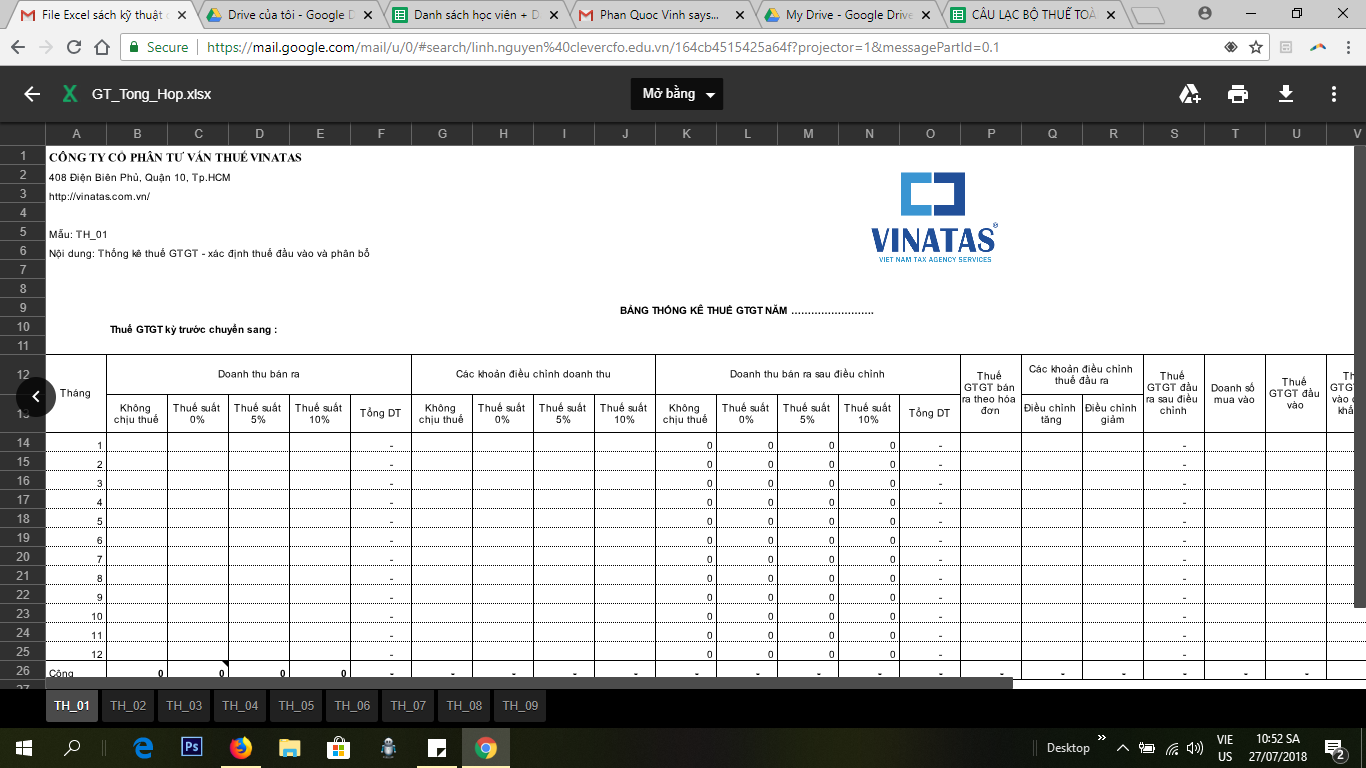The image size is (1366, 768).
Task: Switch to sheet tab TH_03
Action: (x=184, y=706)
